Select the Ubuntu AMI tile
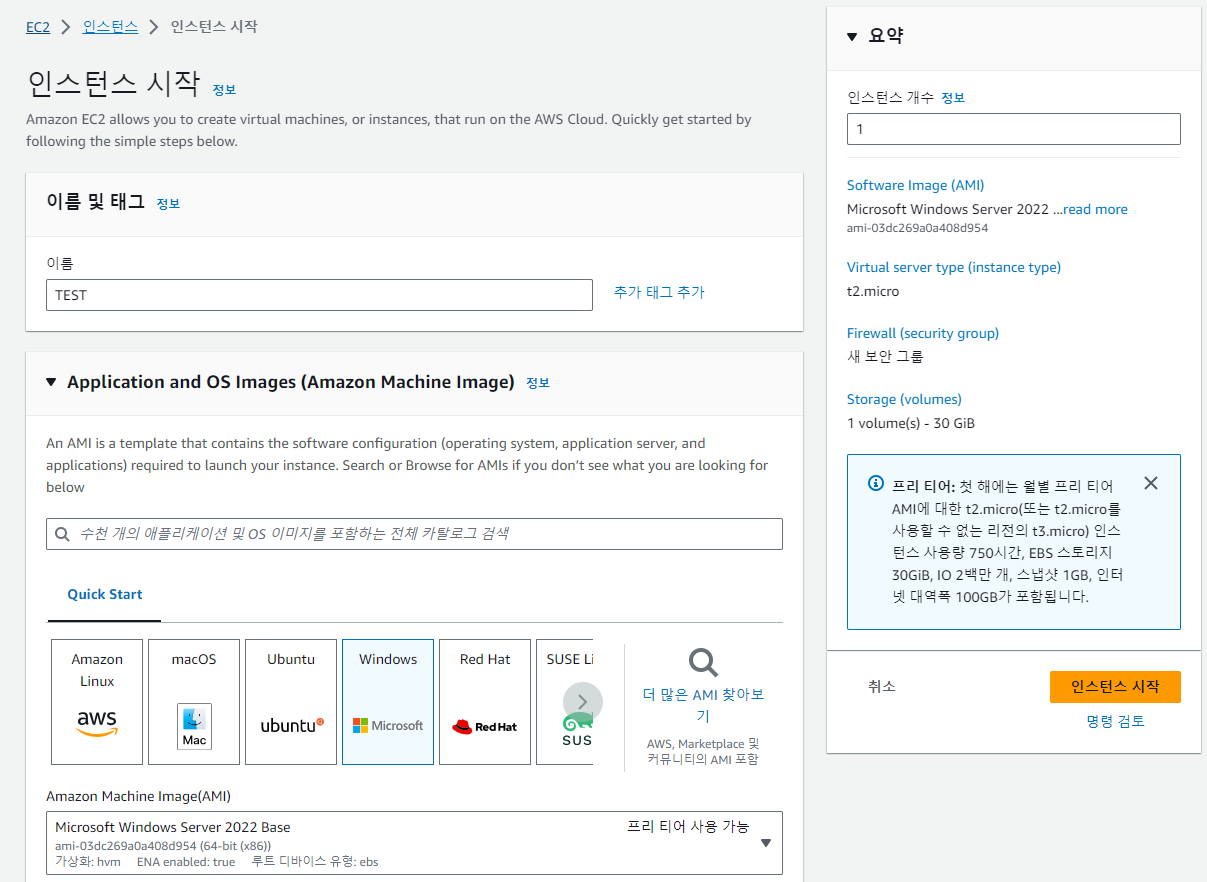Image resolution: width=1207 pixels, height=882 pixels. (291, 702)
